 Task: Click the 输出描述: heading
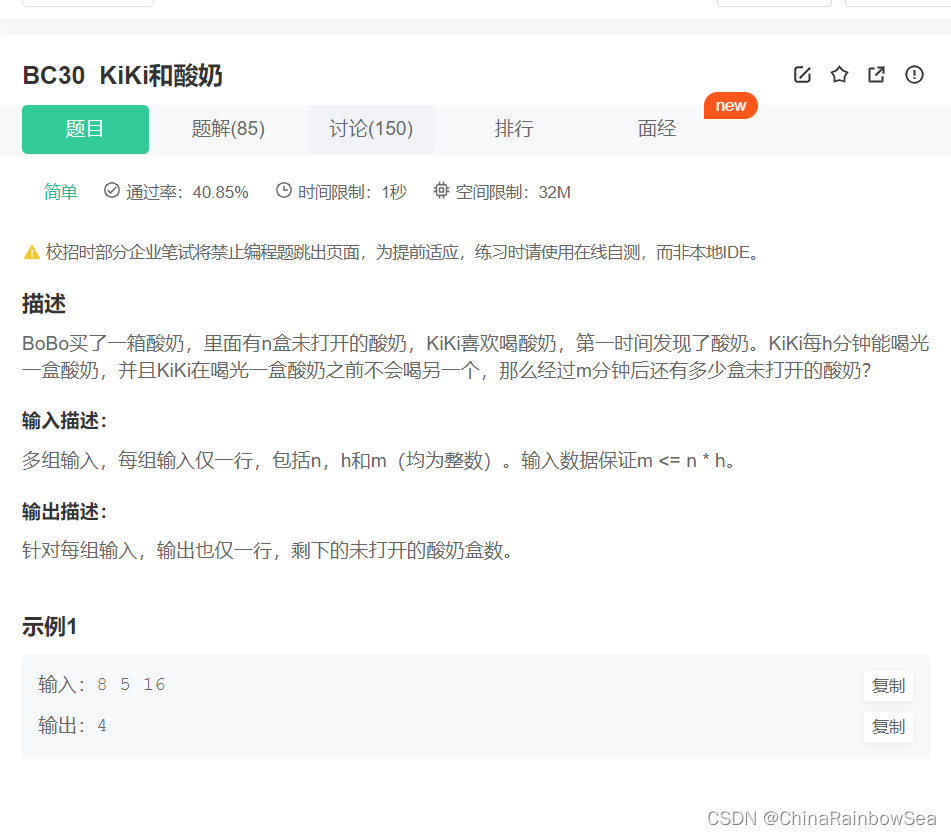(x=64, y=511)
